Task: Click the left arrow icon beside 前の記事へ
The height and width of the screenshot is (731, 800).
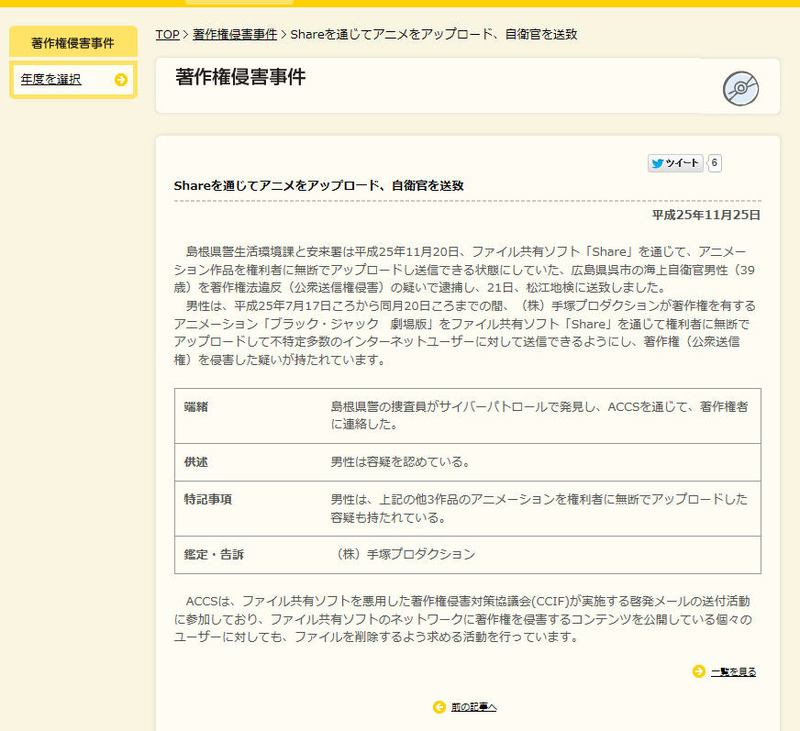Action: pyautogui.click(x=439, y=707)
